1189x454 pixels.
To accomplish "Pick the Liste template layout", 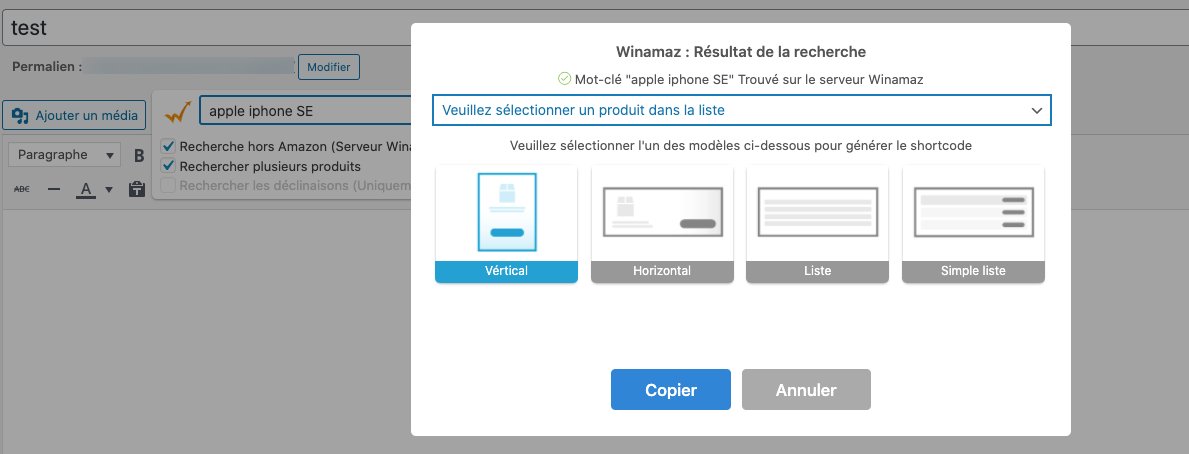I will [x=817, y=224].
